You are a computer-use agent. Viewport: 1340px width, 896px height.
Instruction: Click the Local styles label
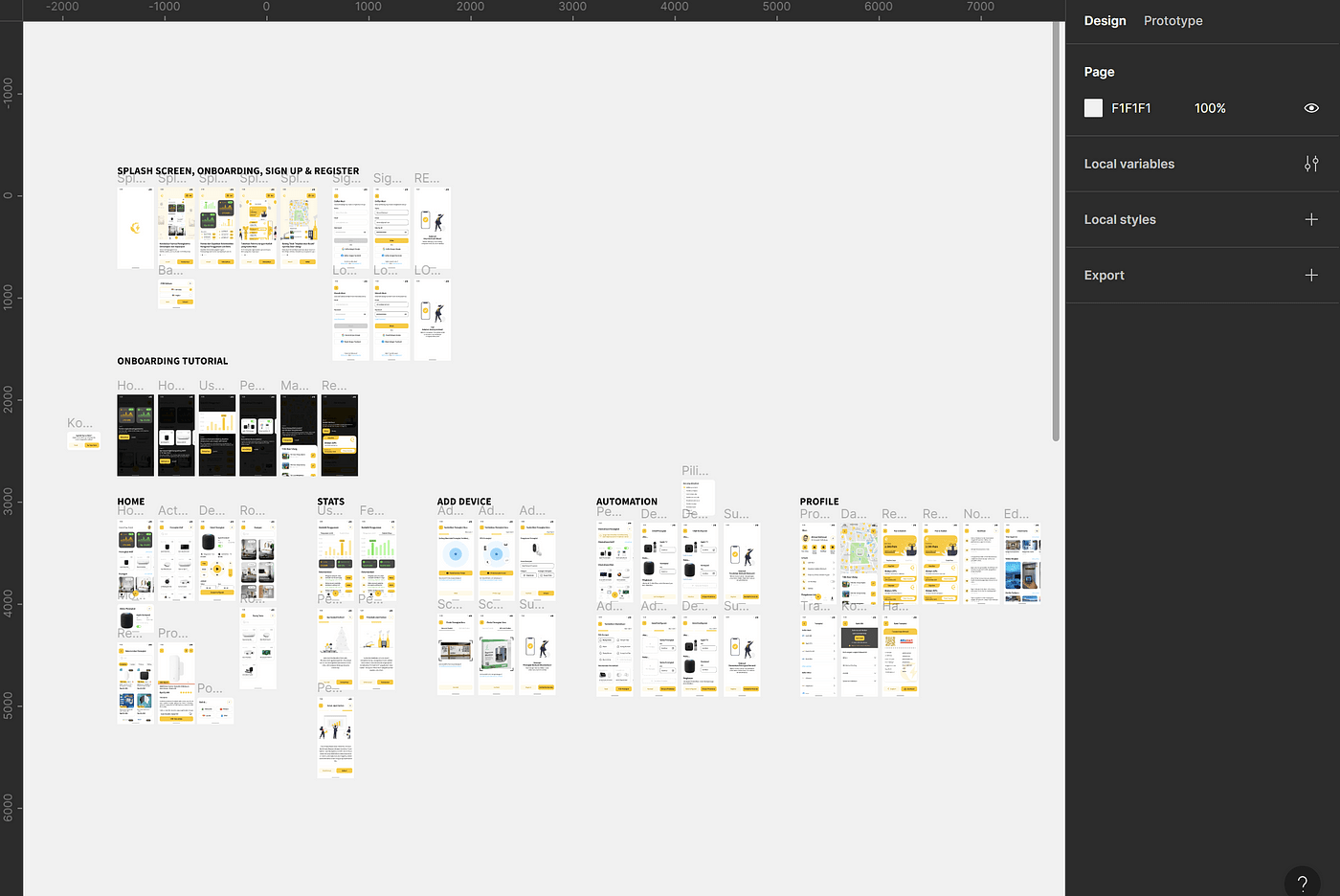point(1120,219)
